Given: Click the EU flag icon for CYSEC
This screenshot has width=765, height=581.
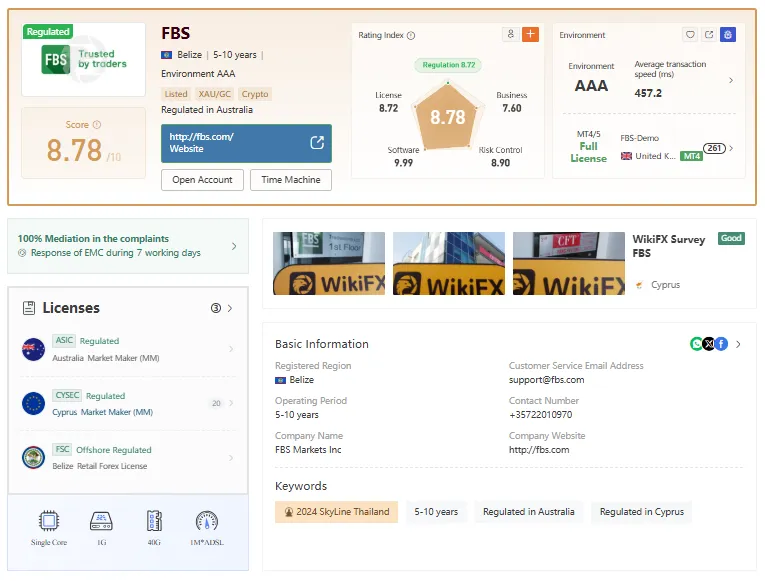Looking at the screenshot, I should click(34, 403).
